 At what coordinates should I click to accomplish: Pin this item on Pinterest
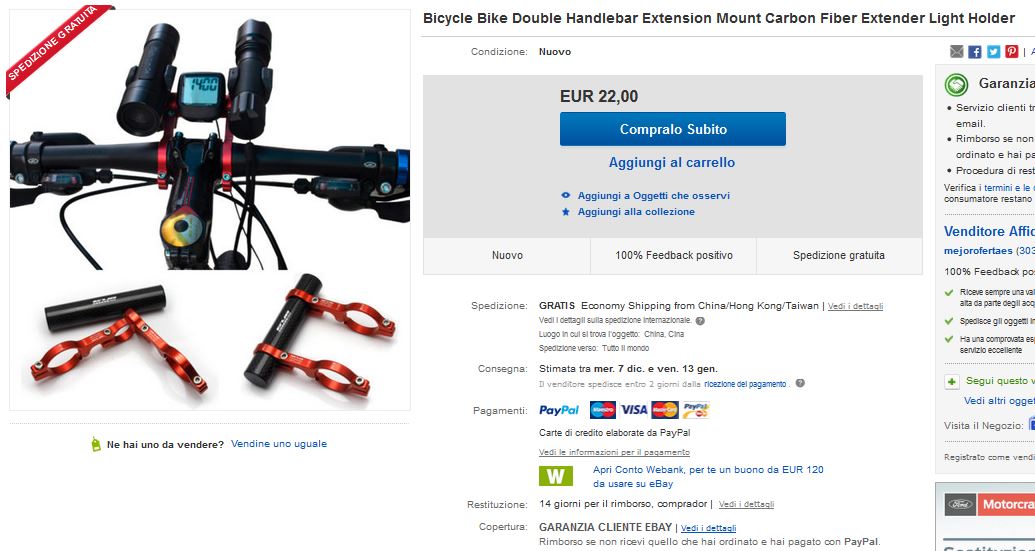click(x=1012, y=51)
